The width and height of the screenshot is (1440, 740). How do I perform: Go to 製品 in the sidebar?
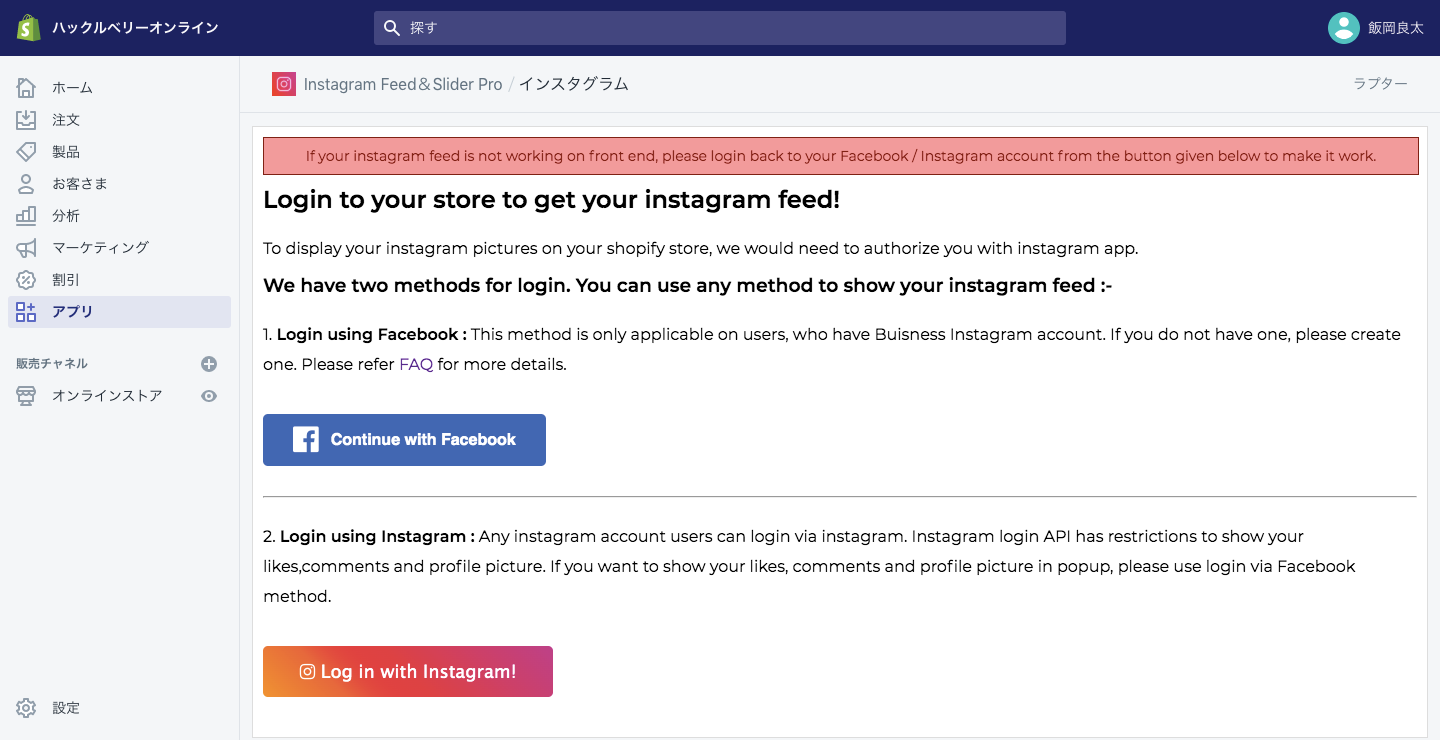tap(119, 152)
